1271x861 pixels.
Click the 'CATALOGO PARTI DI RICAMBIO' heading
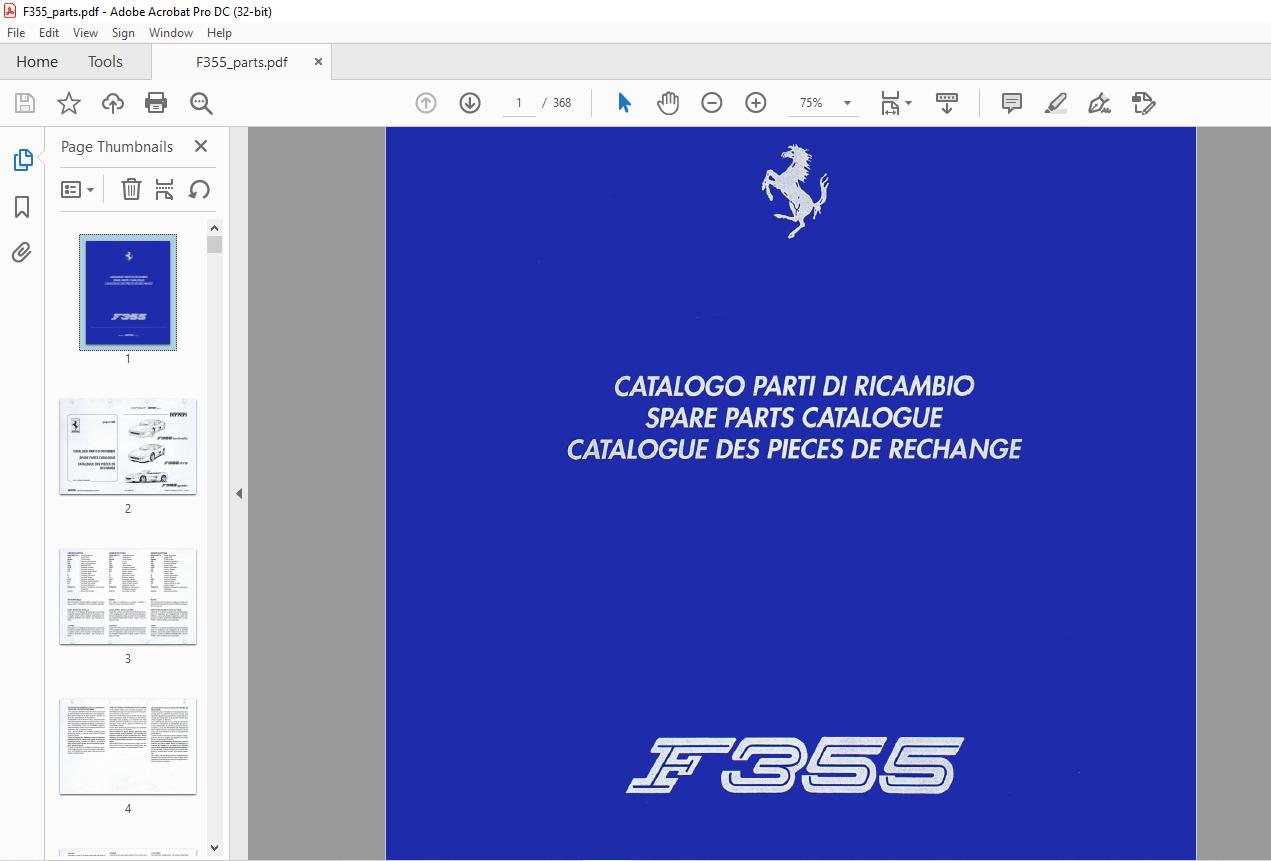pos(794,386)
